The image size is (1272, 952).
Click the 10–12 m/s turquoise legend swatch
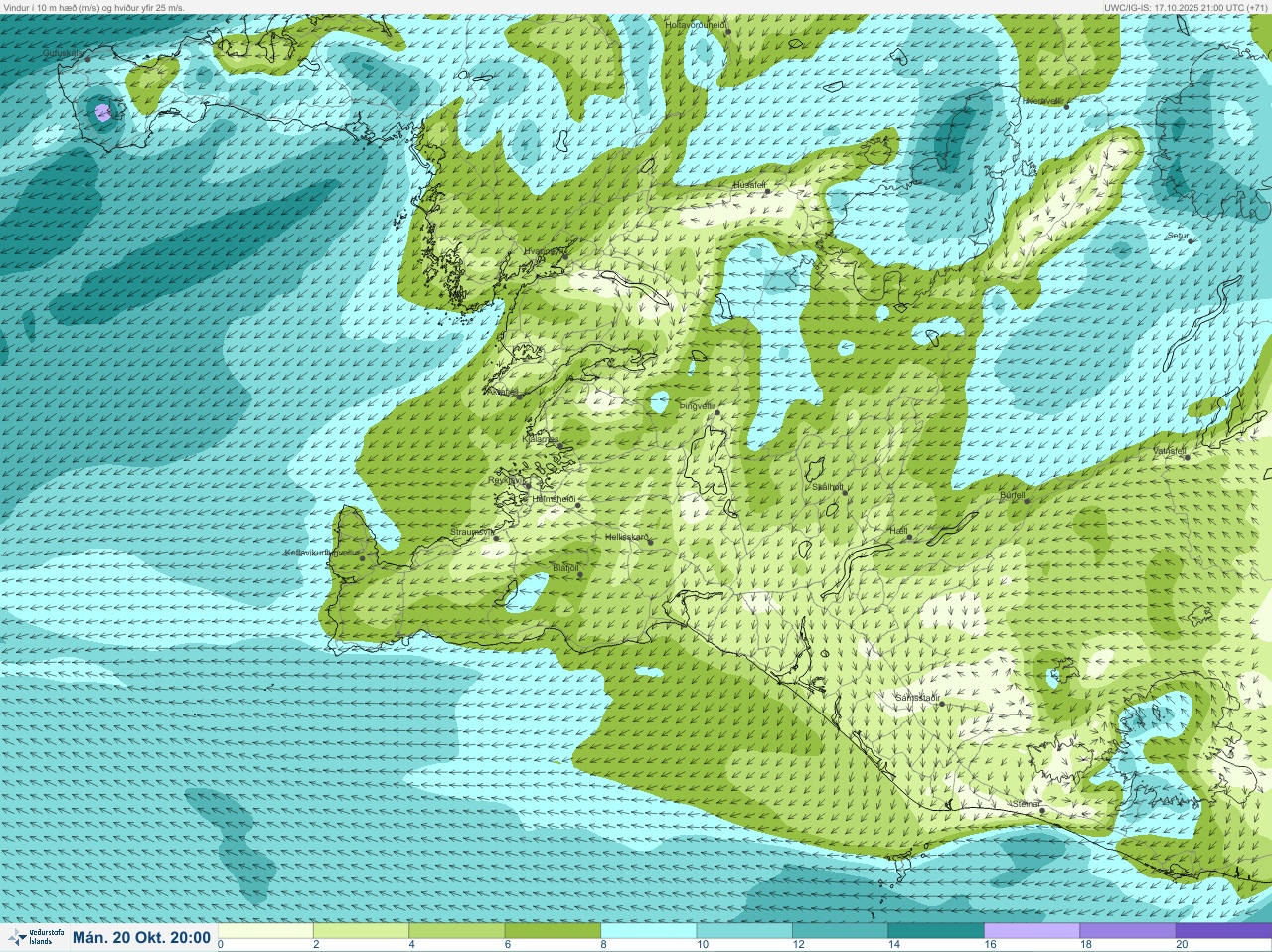pyautogui.click(x=744, y=931)
